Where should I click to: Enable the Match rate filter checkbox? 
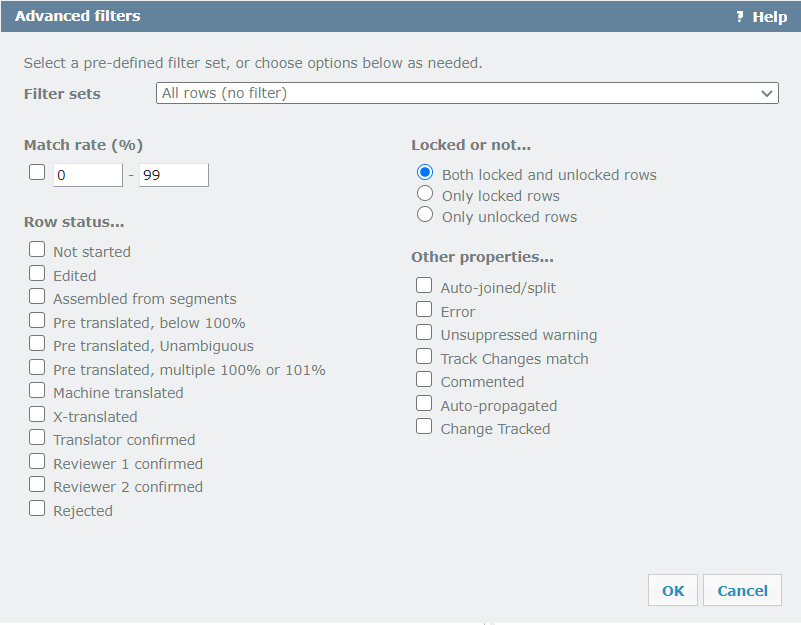(x=36, y=172)
